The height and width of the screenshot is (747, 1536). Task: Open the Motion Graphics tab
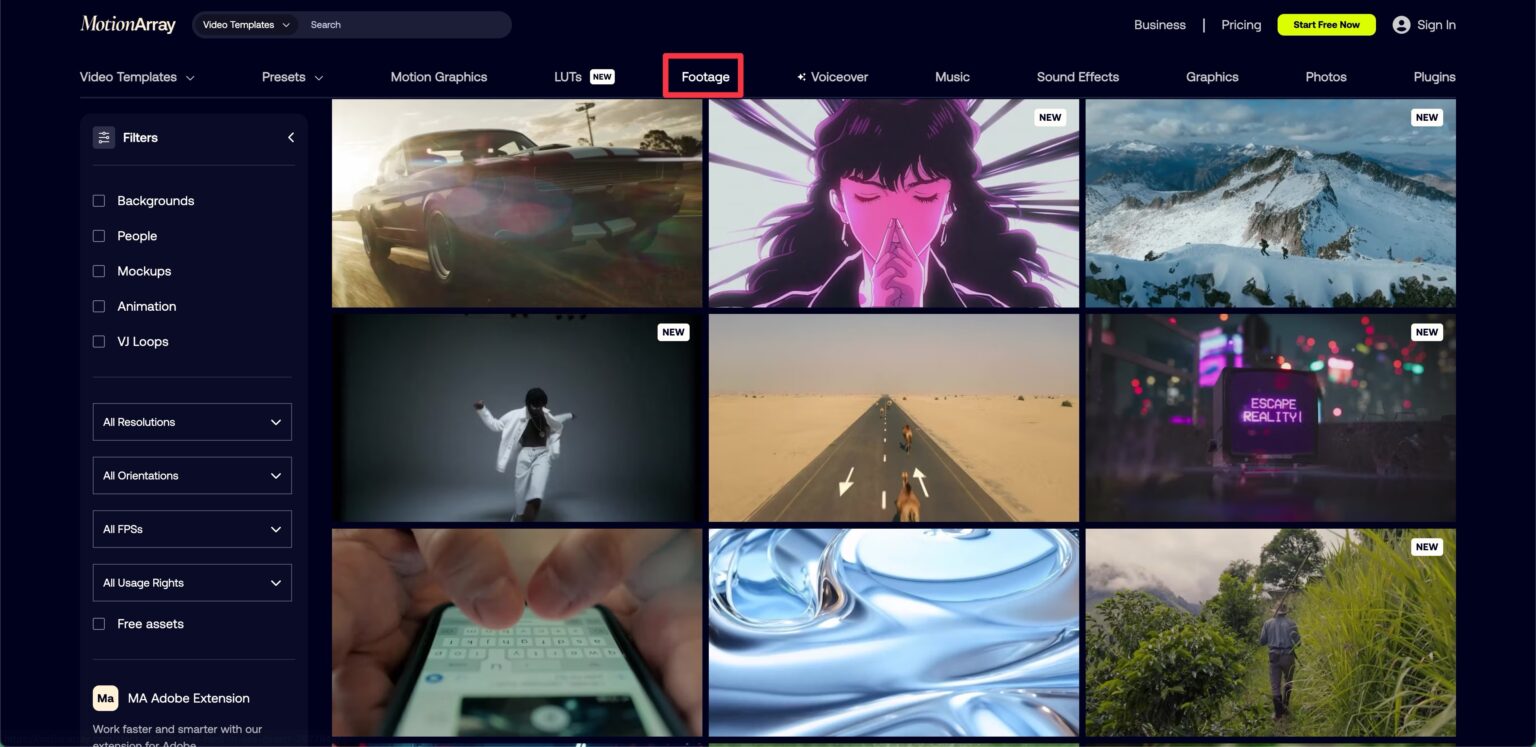438,77
